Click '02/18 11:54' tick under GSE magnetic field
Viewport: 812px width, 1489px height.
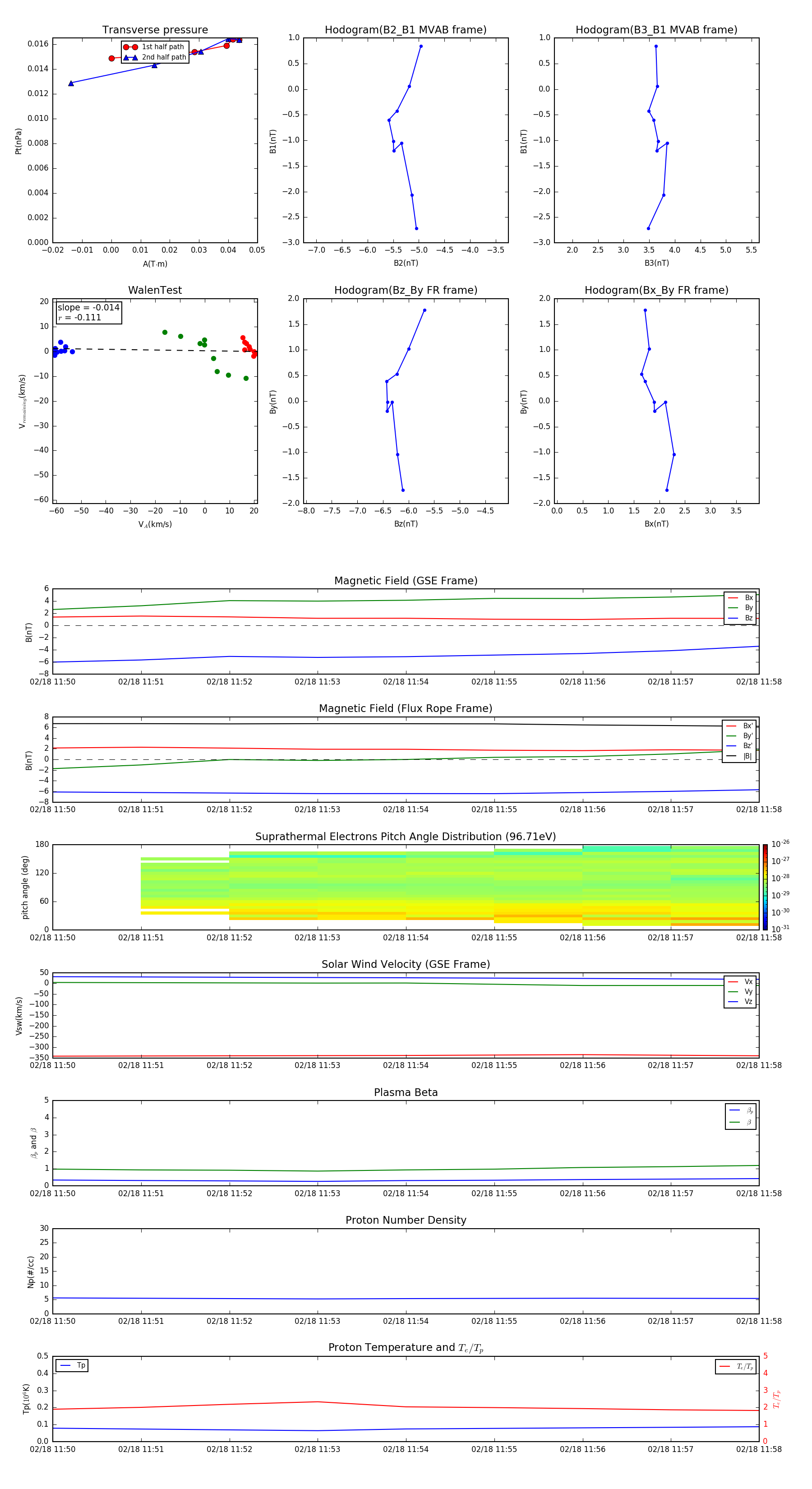[406, 682]
